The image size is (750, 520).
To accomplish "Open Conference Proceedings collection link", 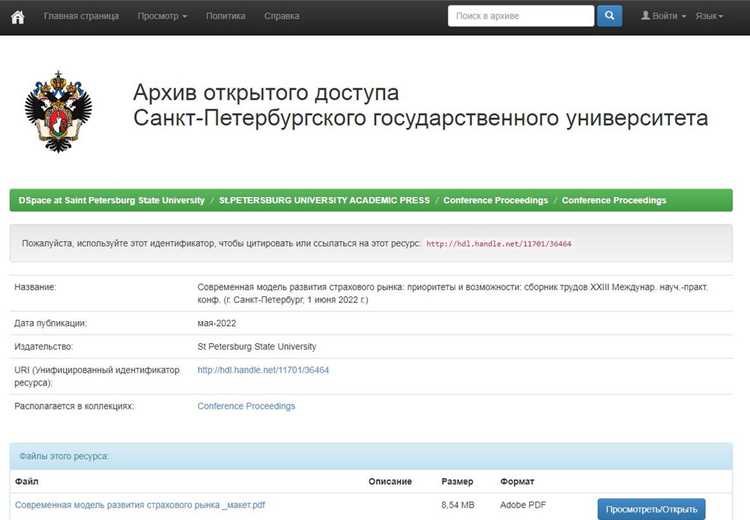I will 246,406.
